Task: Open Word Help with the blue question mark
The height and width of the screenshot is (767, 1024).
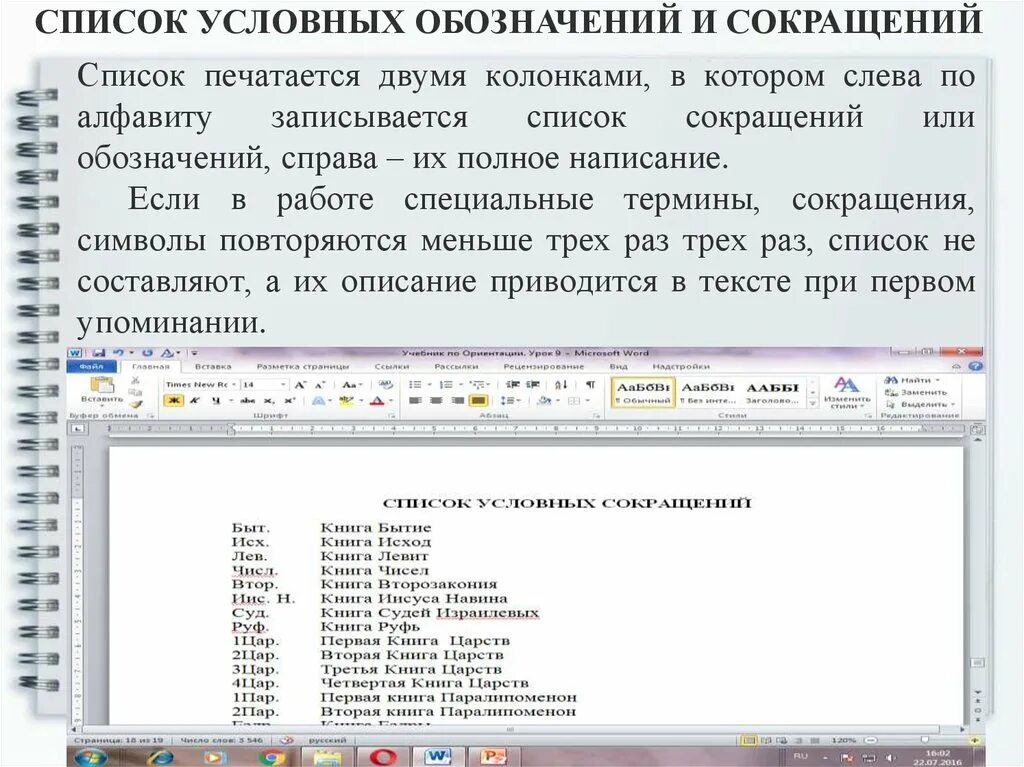Action: coord(975,367)
